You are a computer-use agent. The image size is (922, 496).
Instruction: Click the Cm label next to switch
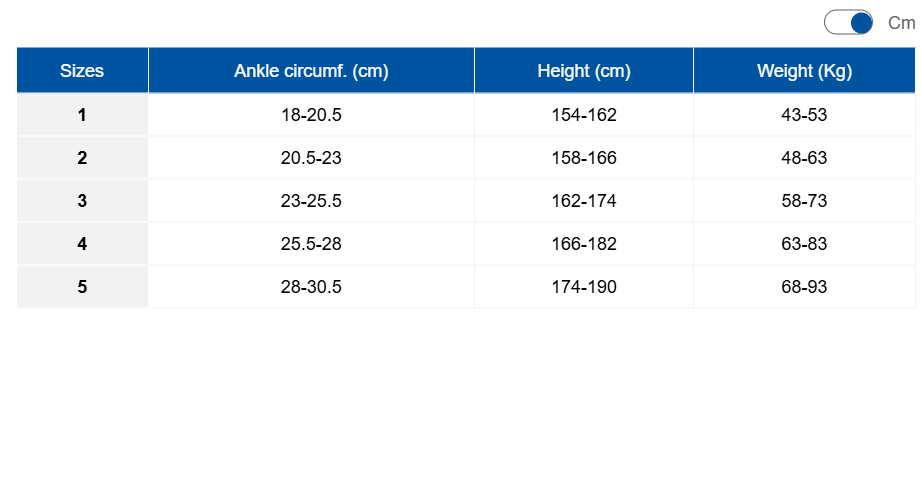coord(901,23)
